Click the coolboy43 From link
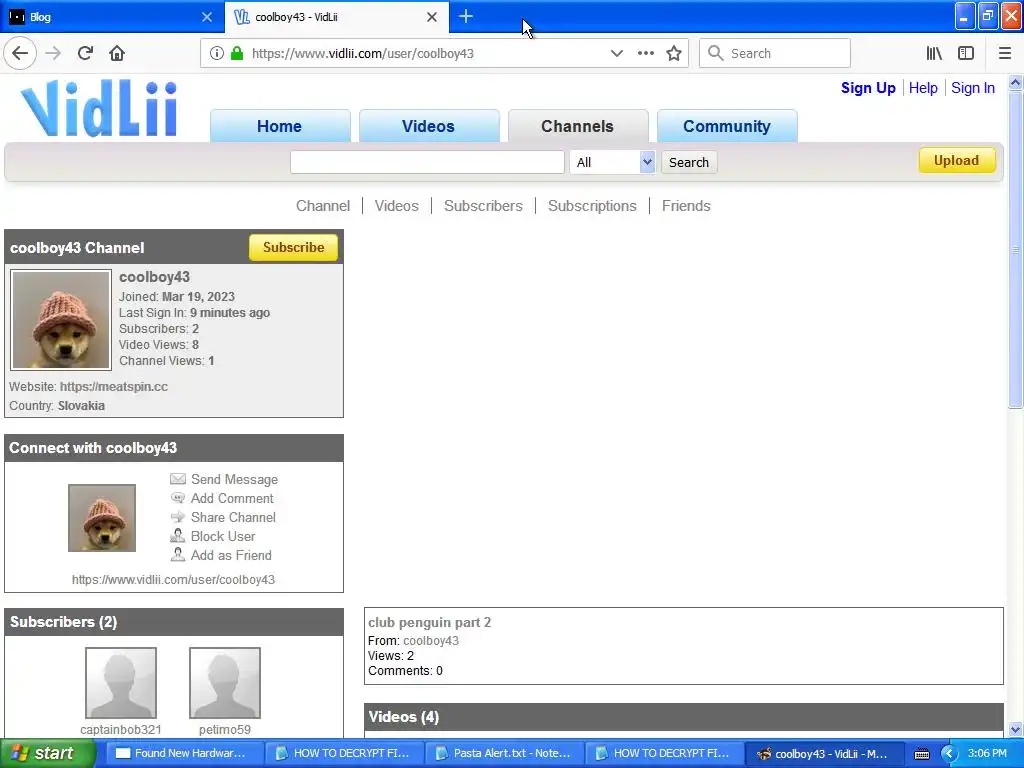This screenshot has width=1024, height=768. coord(431,641)
